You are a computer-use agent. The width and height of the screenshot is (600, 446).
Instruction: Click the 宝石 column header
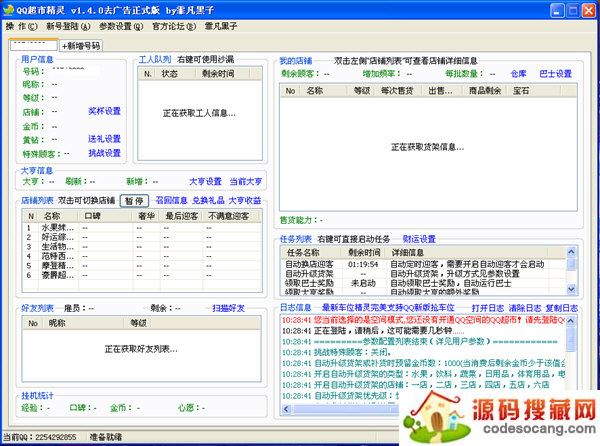[x=533, y=91]
